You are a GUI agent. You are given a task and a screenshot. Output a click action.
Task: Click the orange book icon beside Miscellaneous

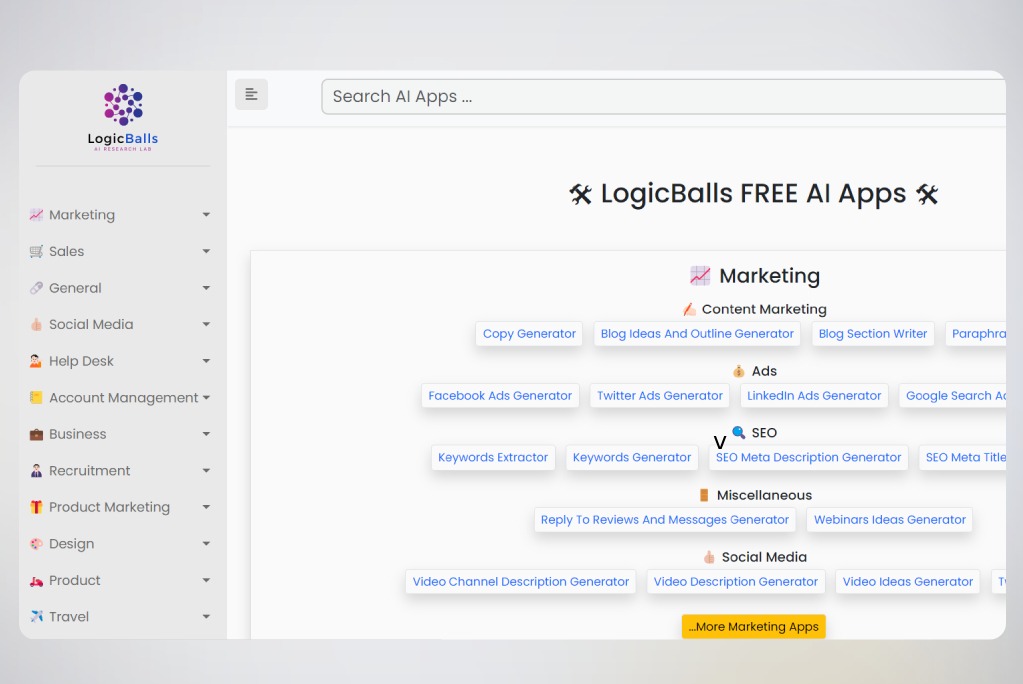coord(704,495)
